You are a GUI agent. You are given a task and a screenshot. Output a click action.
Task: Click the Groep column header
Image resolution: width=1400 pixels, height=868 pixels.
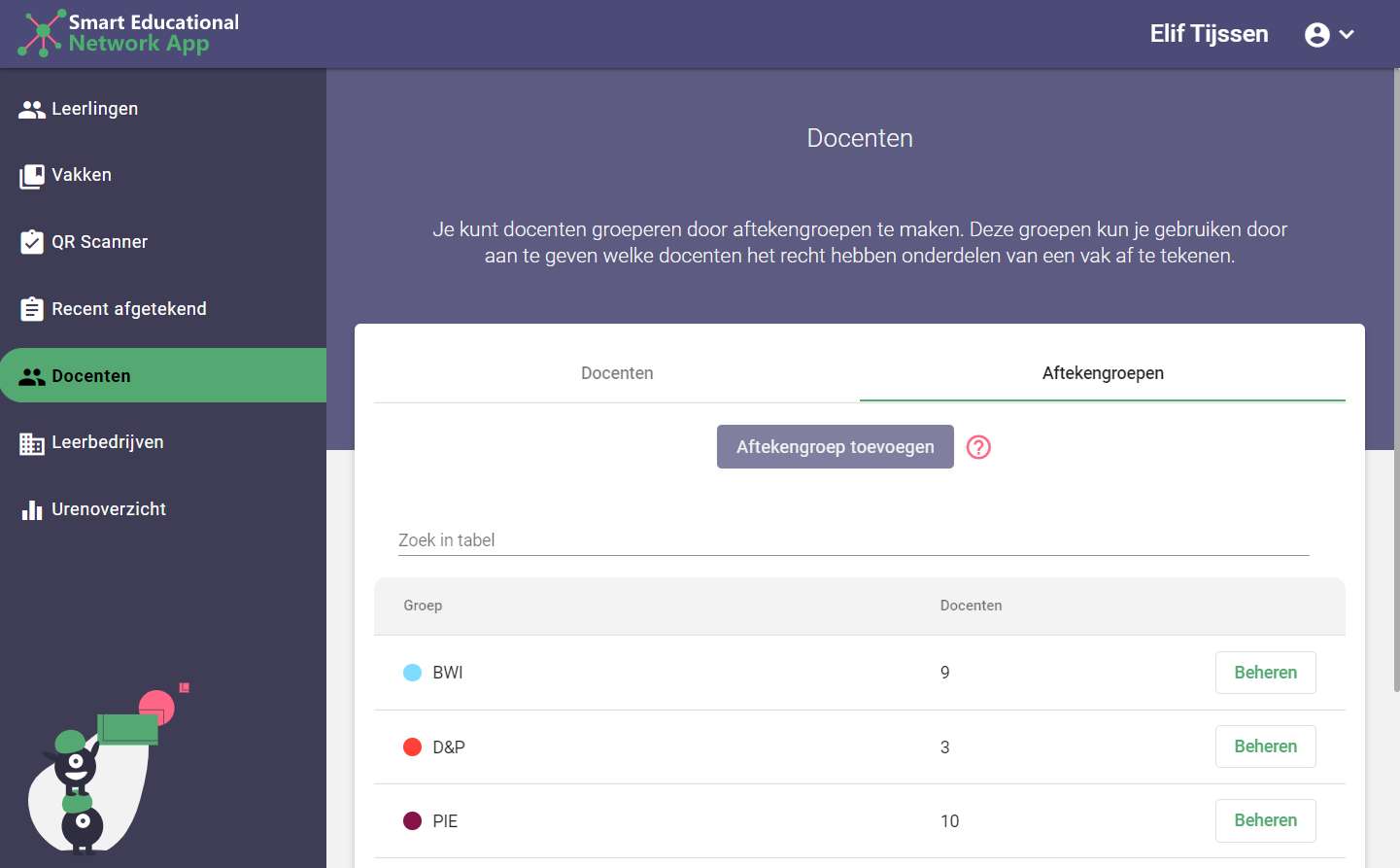point(423,606)
